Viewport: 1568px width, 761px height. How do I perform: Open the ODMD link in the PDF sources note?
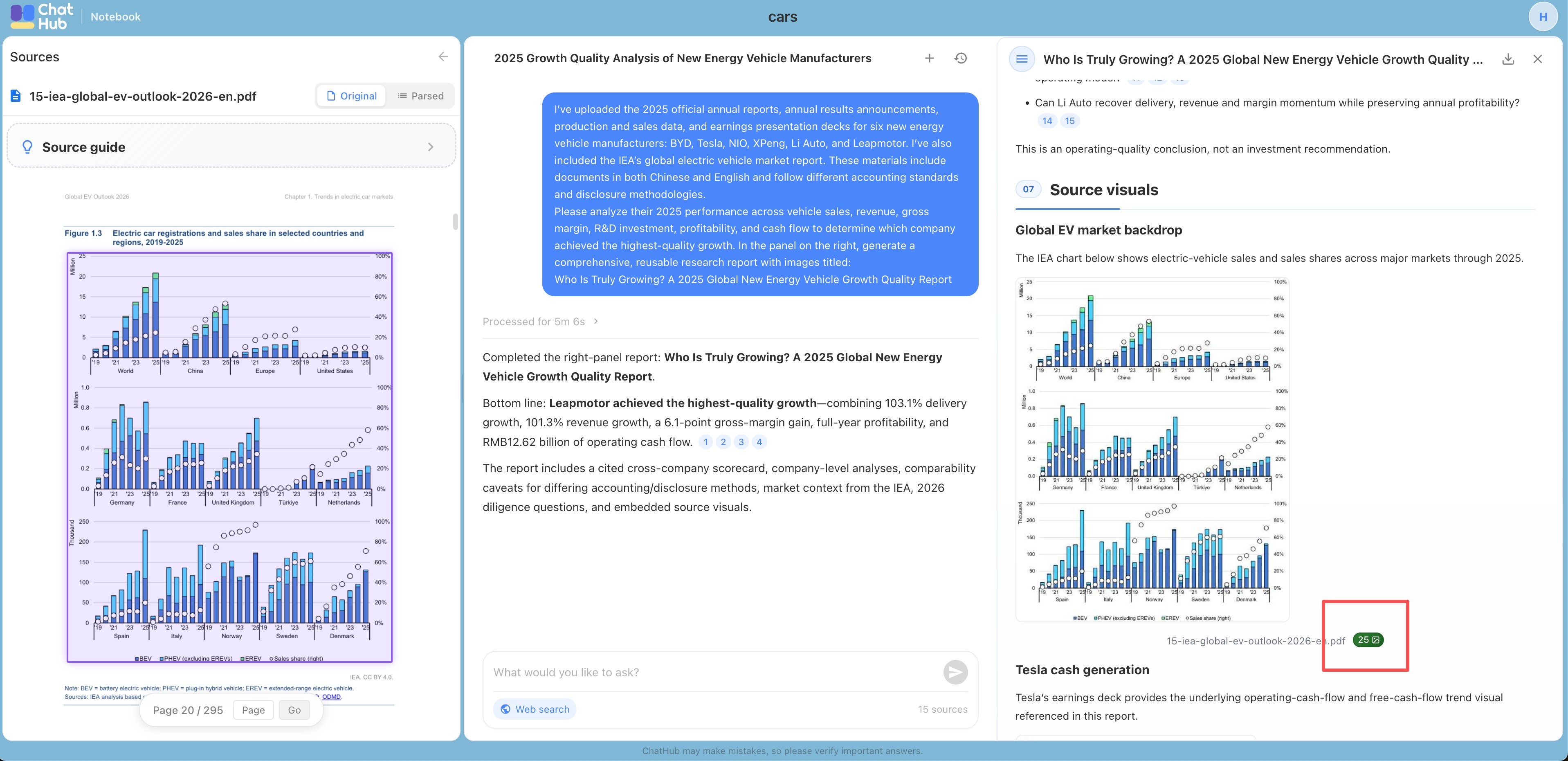click(x=331, y=696)
